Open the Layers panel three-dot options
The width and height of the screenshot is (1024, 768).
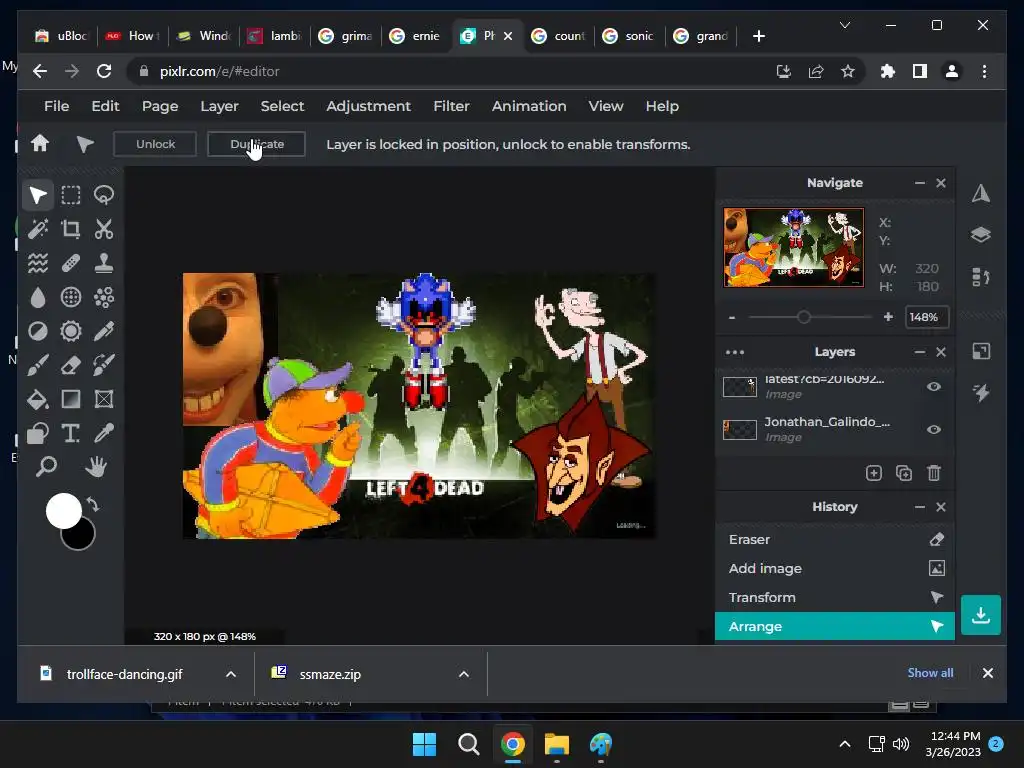coord(735,352)
